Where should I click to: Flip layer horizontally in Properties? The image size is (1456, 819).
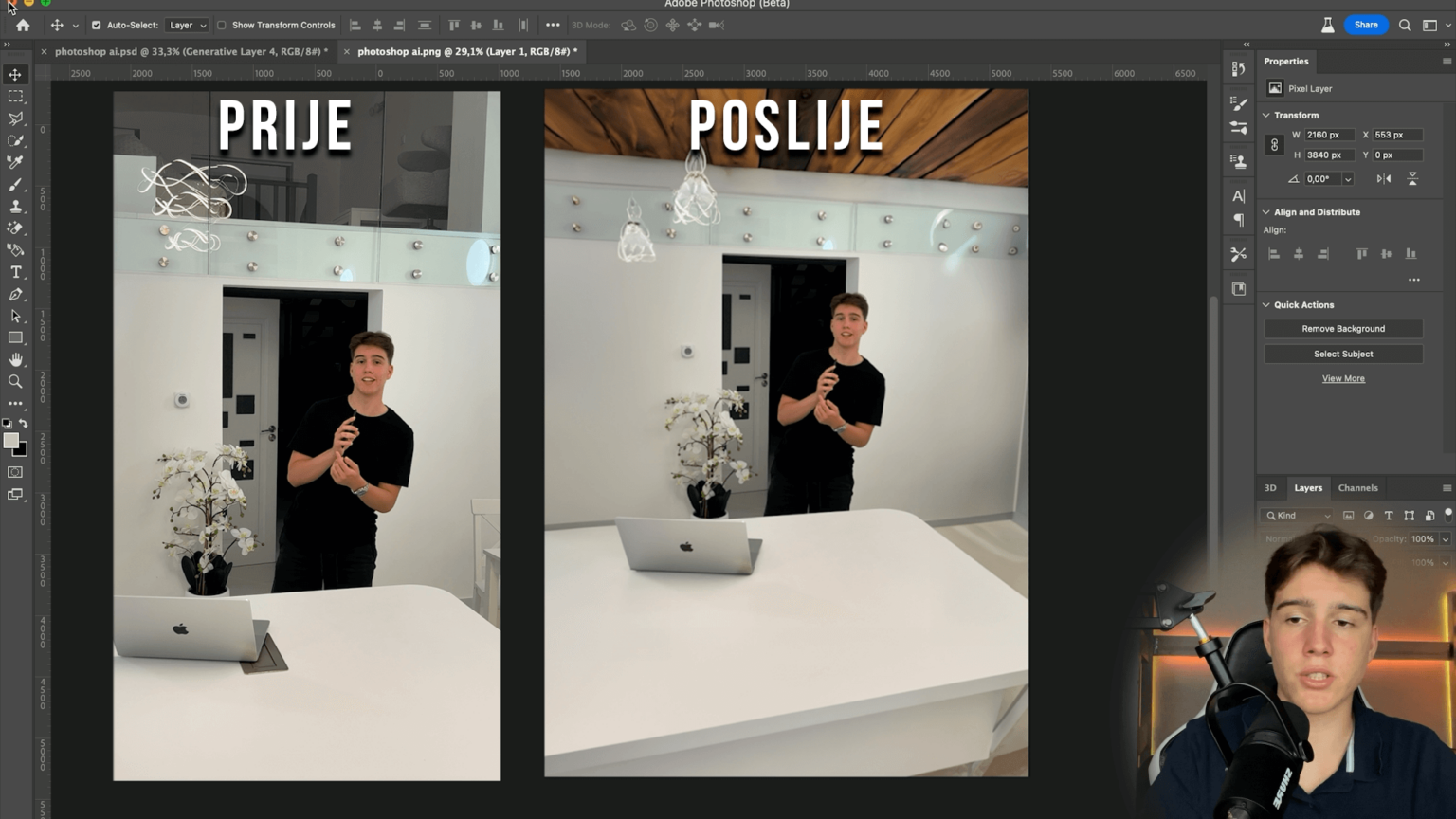coord(1384,178)
